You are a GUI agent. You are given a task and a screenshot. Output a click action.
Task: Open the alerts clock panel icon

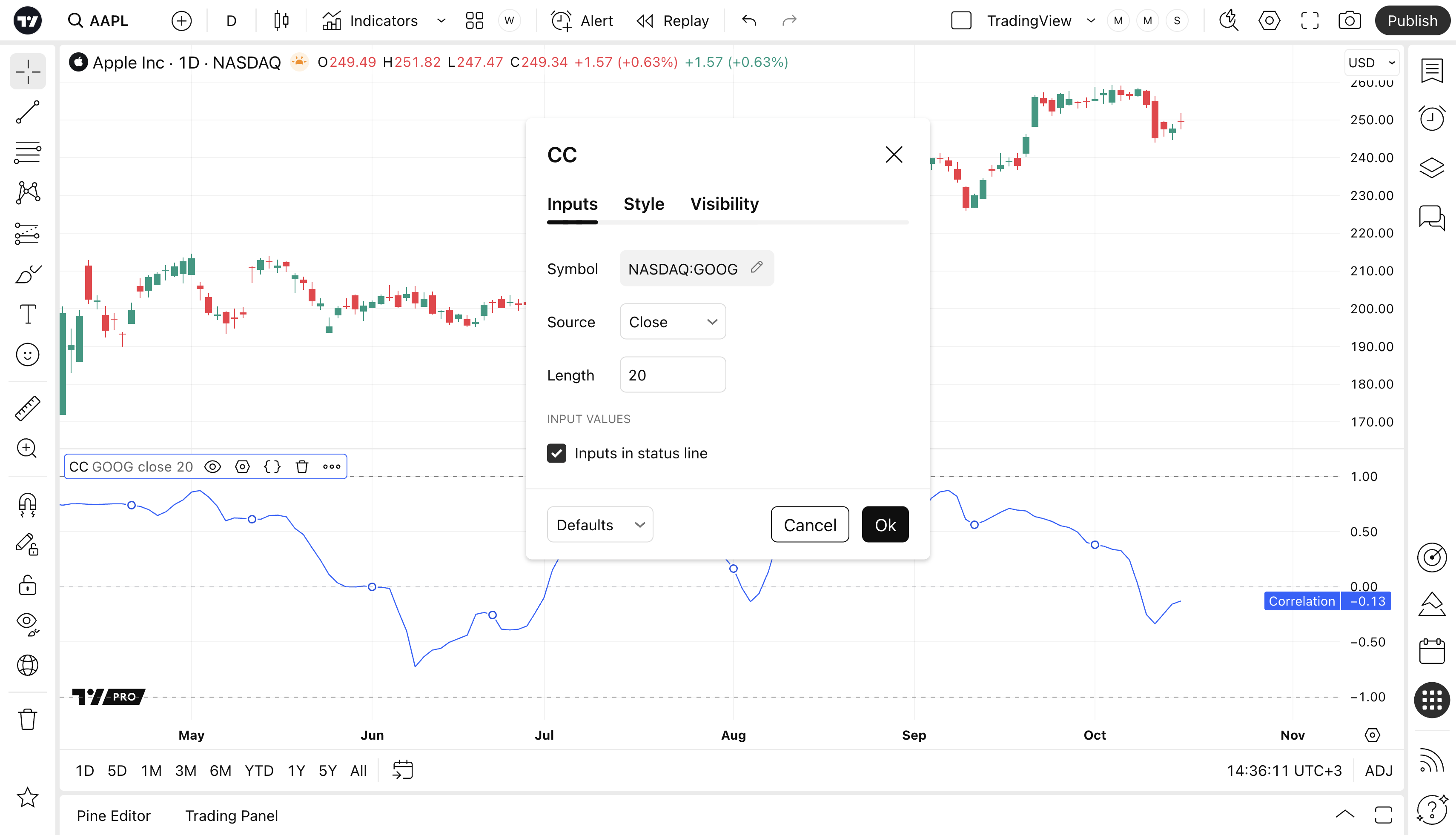pos(1431,119)
